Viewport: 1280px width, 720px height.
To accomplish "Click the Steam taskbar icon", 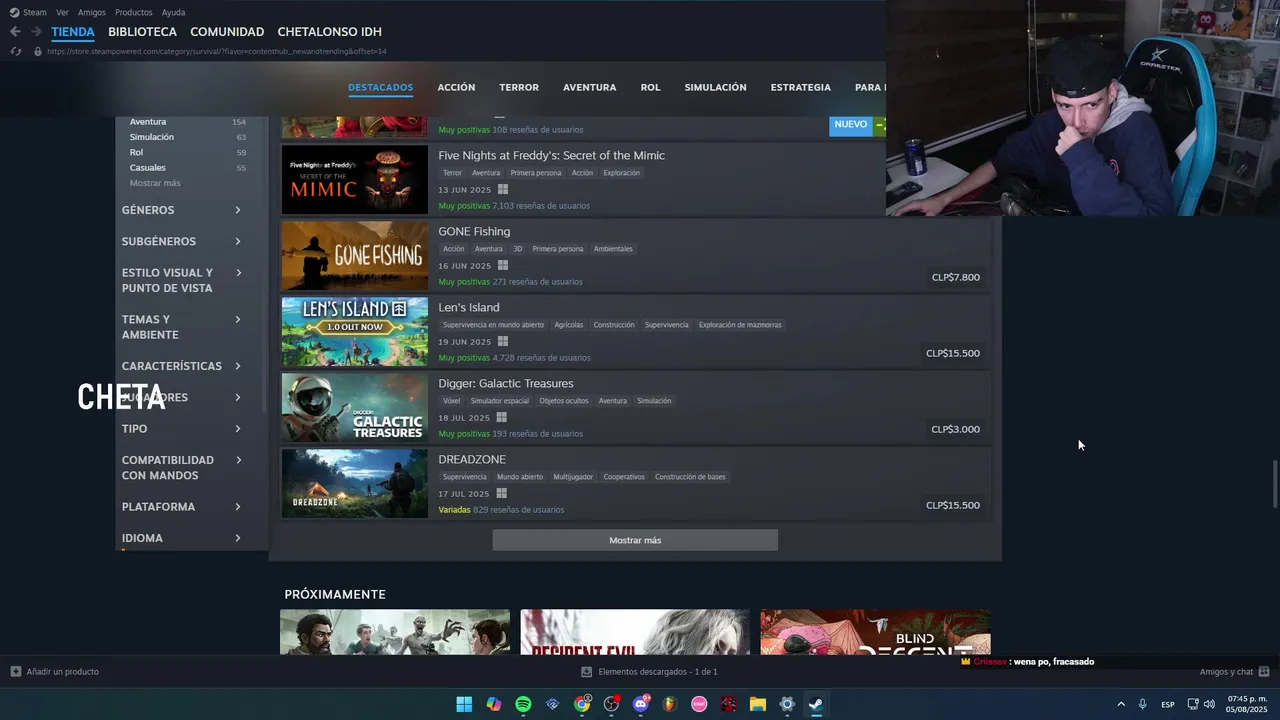I will pos(816,704).
